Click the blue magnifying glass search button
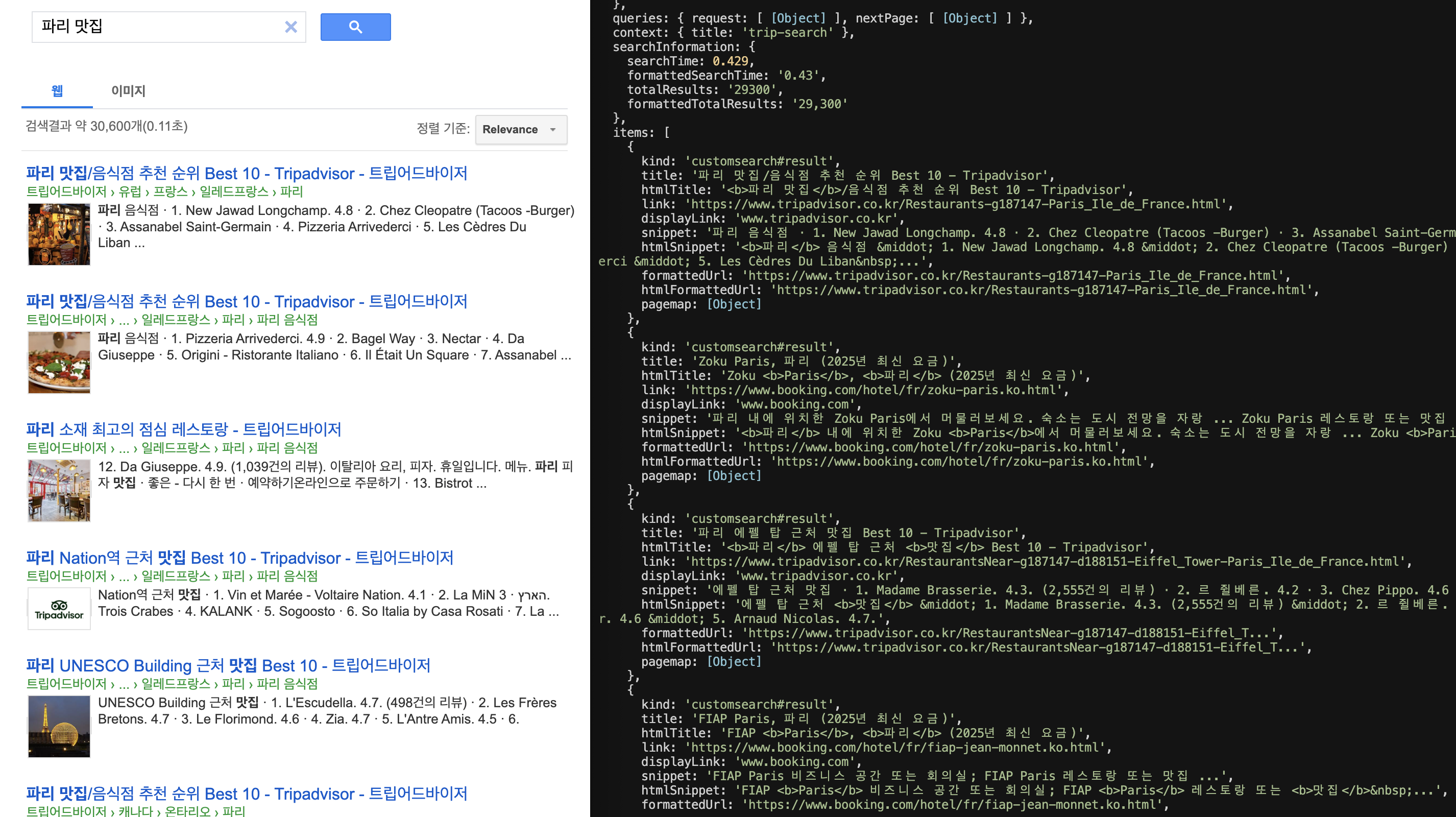This screenshot has height=817, width=1456. [x=355, y=27]
